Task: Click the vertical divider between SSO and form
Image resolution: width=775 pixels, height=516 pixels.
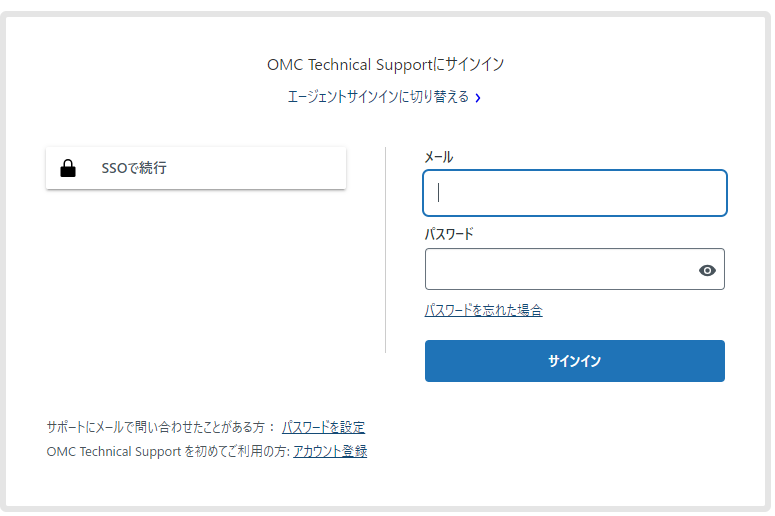Action: point(386,250)
